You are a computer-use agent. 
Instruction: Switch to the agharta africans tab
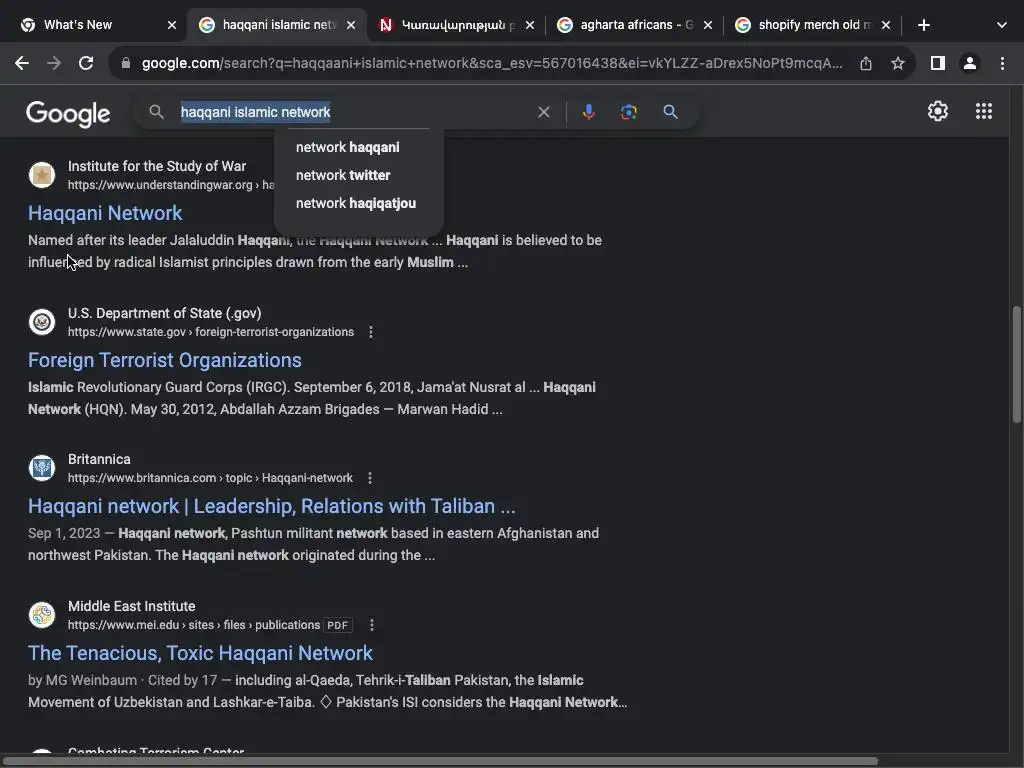(635, 25)
